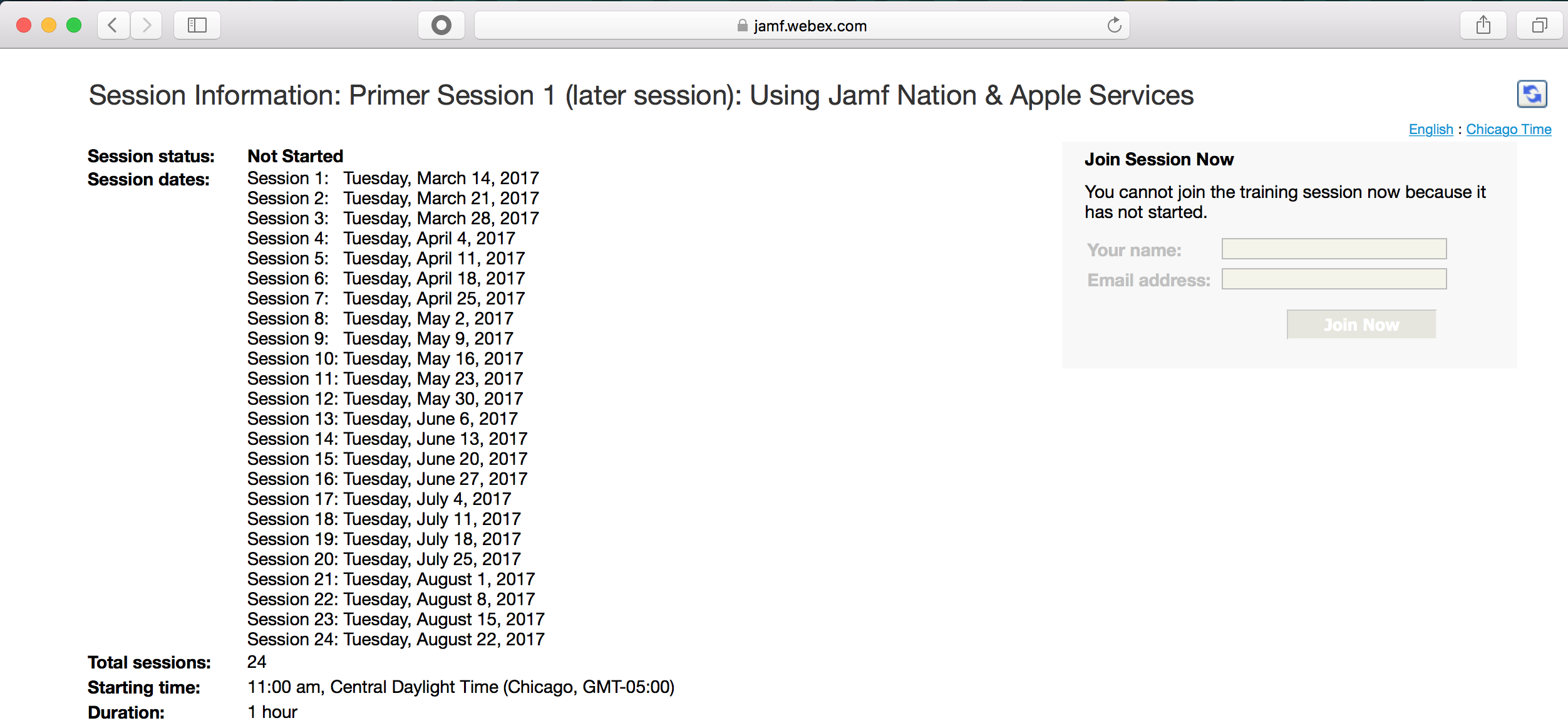
Task: Zoom the window with the green button
Action: click(74, 25)
